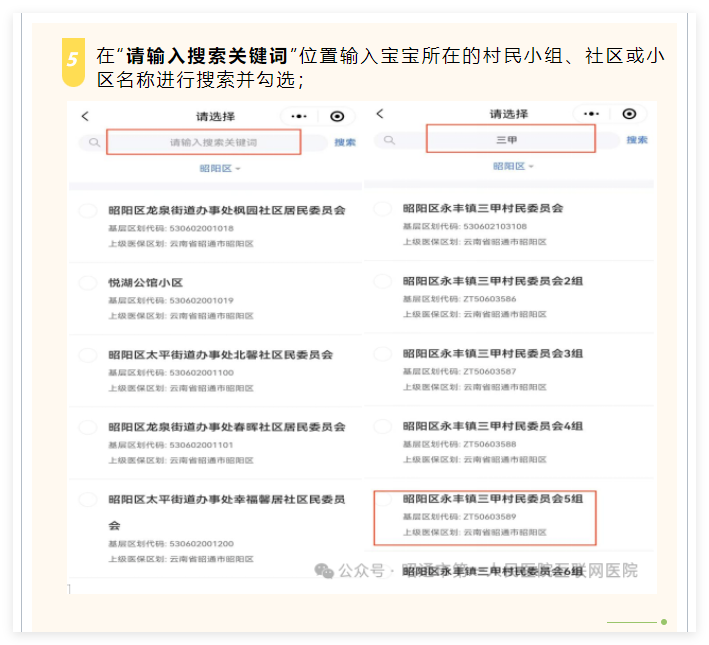Viewport: 709px width, 645px height.
Task: Select radio for 三甲村民委员会2组
Action: pos(383,281)
